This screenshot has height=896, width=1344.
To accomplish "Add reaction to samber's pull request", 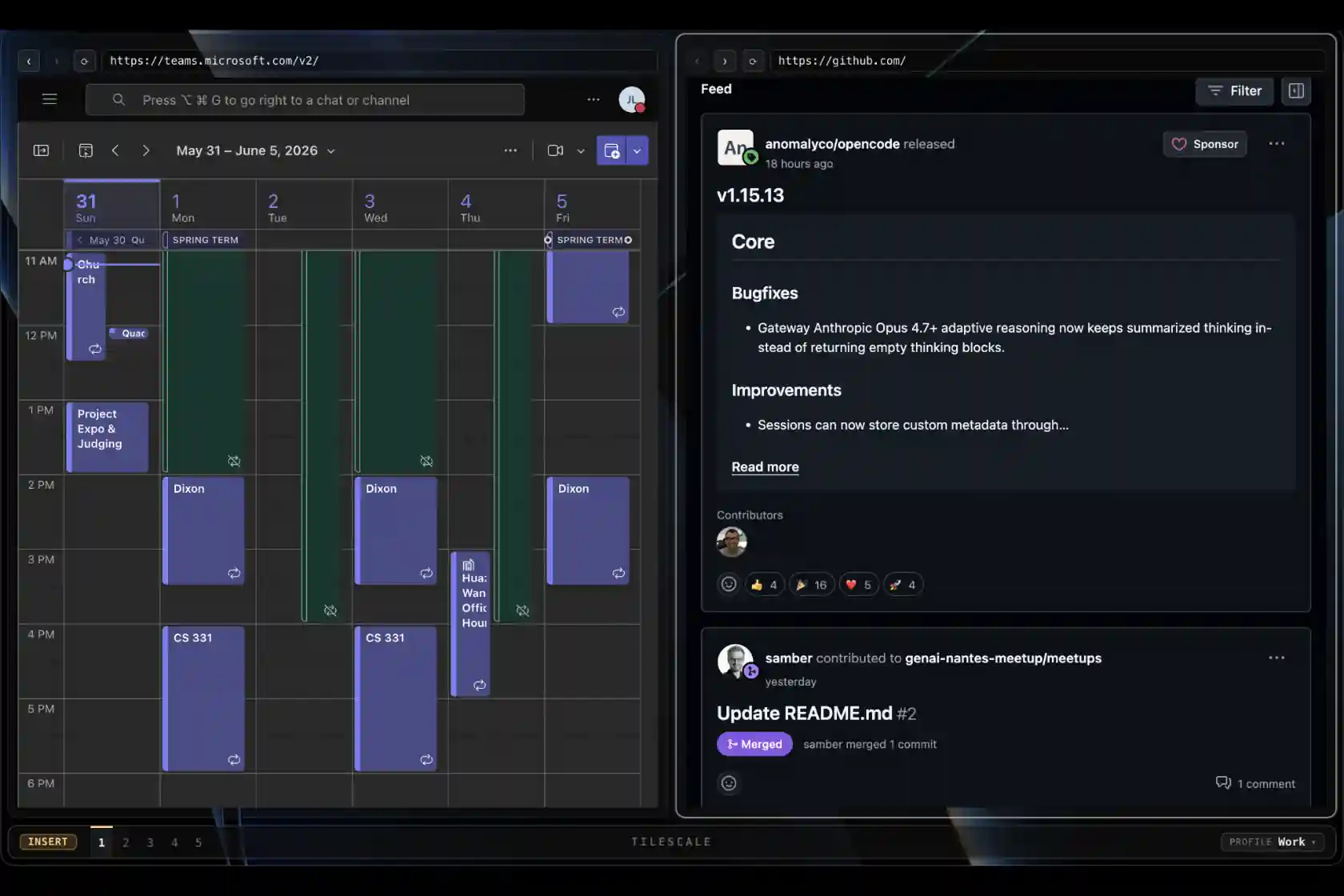I will click(x=729, y=783).
